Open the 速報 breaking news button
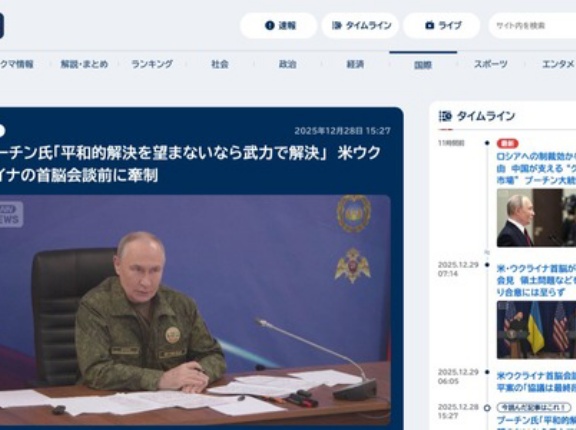576x430 pixels. point(278,26)
